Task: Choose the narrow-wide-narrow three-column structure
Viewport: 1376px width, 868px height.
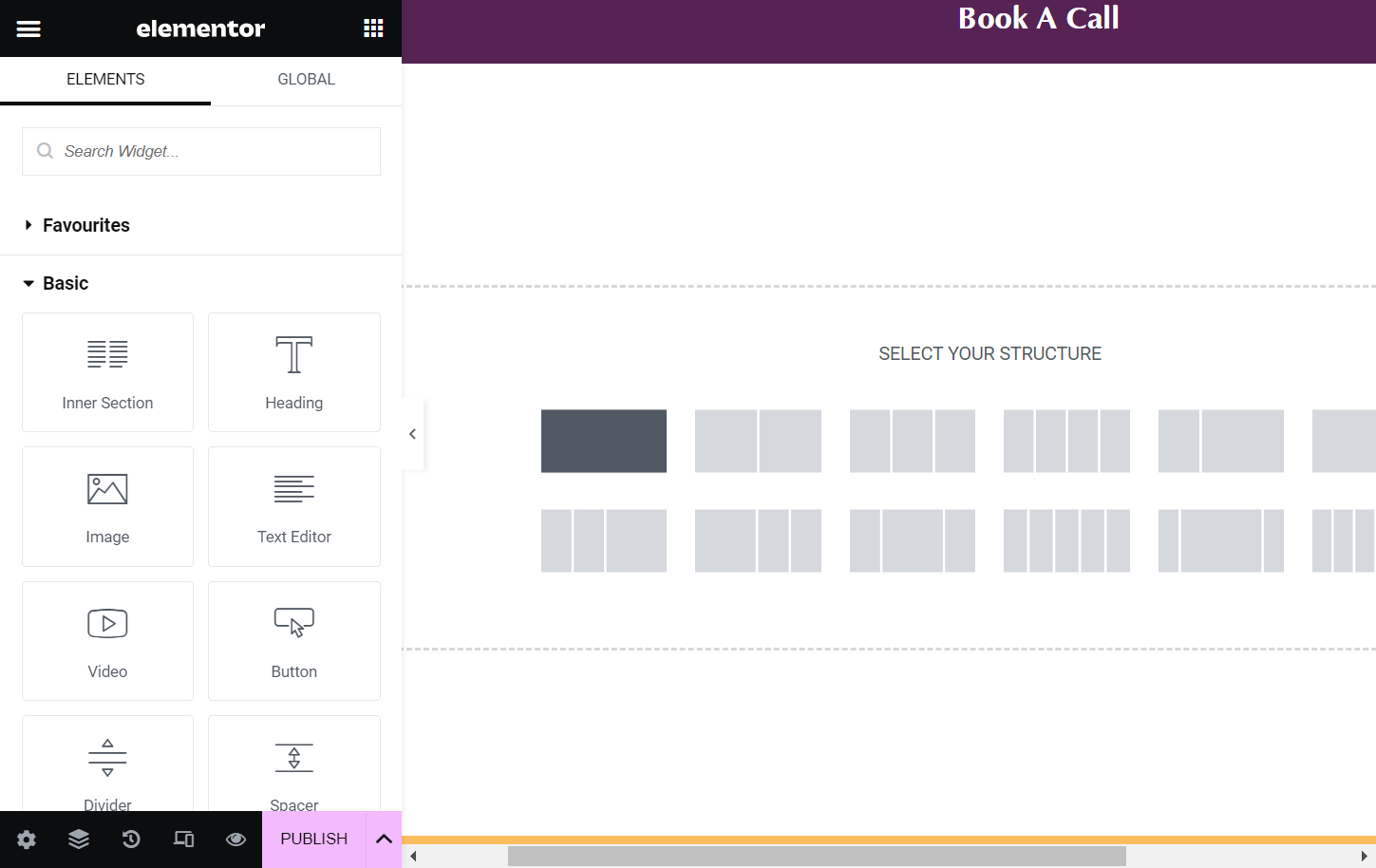Action: [x=913, y=540]
